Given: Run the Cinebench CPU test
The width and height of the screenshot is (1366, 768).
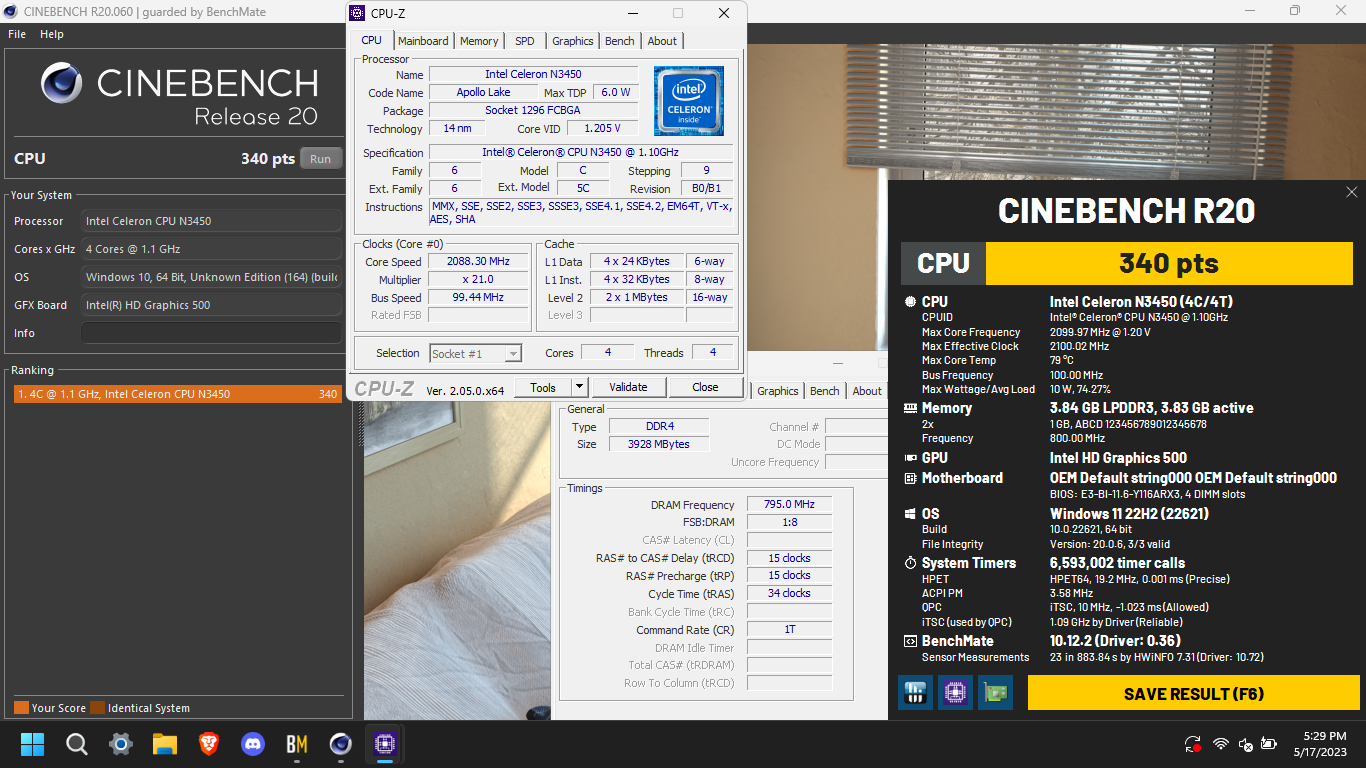Looking at the screenshot, I should pyautogui.click(x=321, y=159).
